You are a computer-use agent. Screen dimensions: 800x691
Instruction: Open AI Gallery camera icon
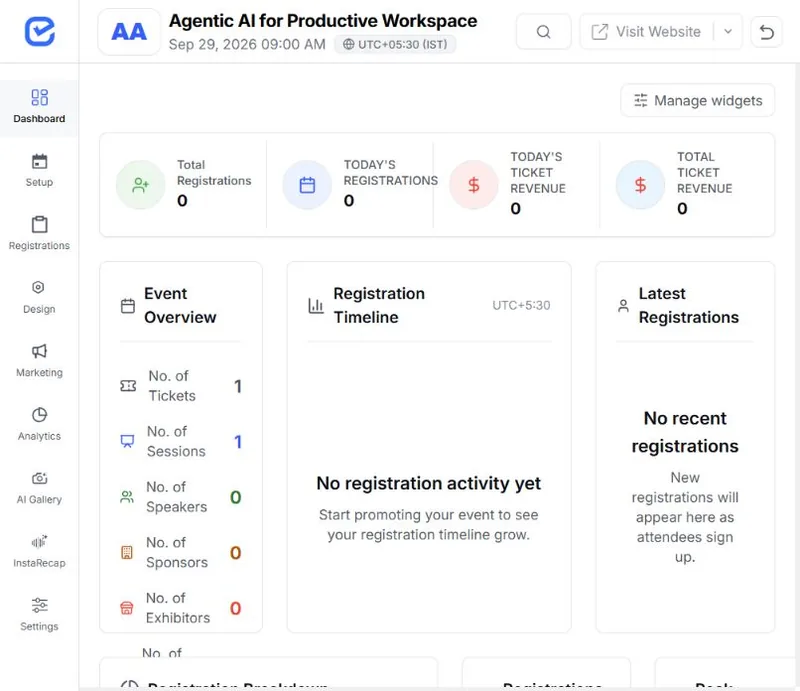tap(39, 478)
